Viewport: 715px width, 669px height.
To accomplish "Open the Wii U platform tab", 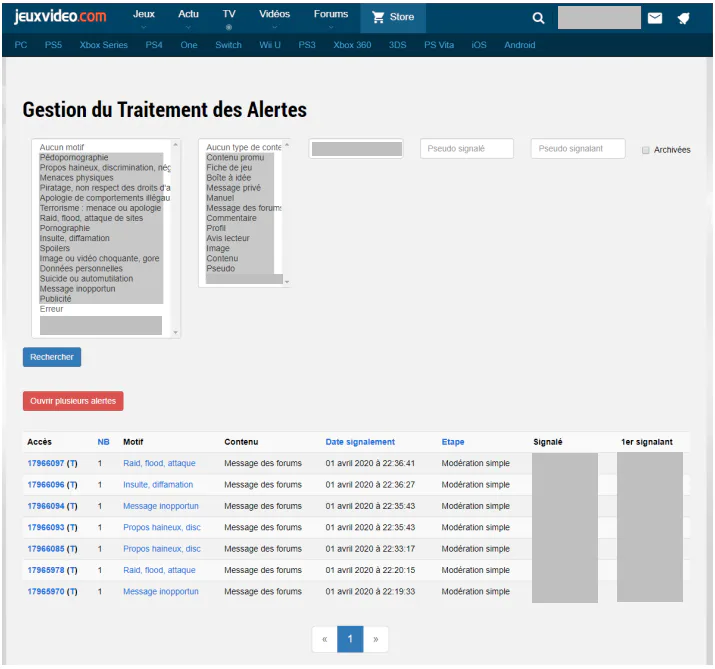I will tap(270, 45).
